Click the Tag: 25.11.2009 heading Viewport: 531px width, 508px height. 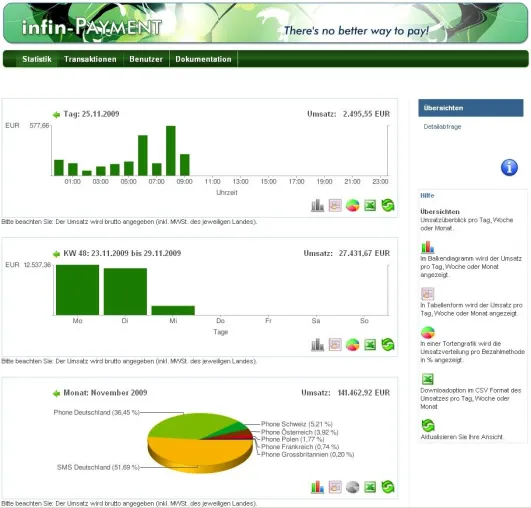[x=91, y=114]
